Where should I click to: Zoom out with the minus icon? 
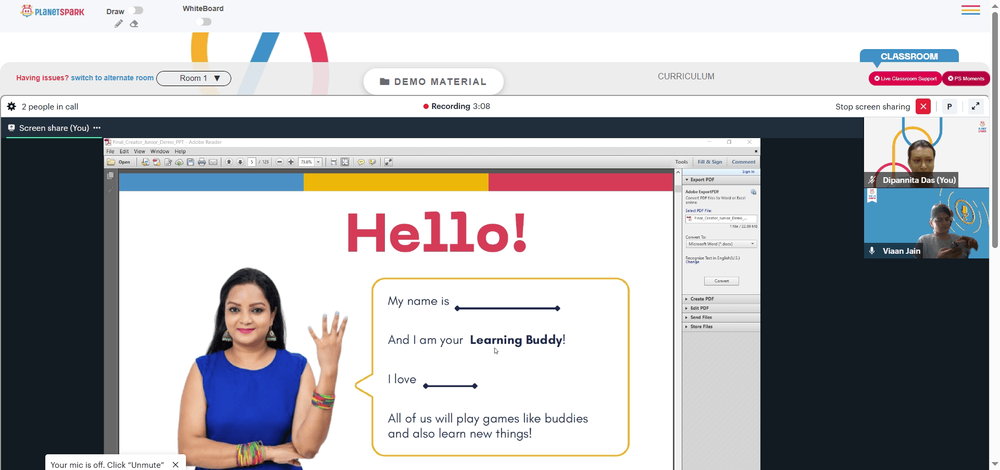[279, 162]
